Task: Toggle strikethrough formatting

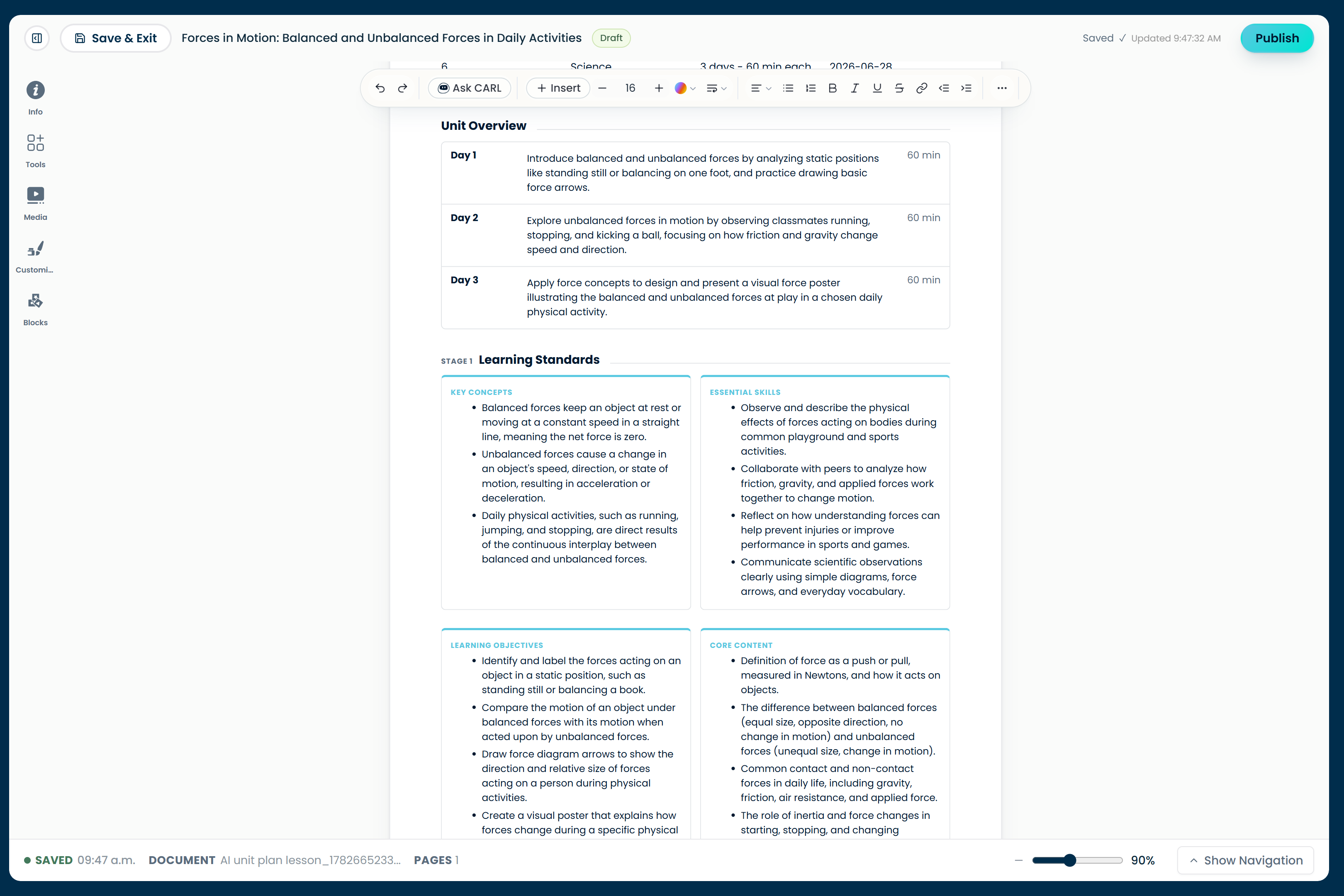Action: tap(899, 88)
